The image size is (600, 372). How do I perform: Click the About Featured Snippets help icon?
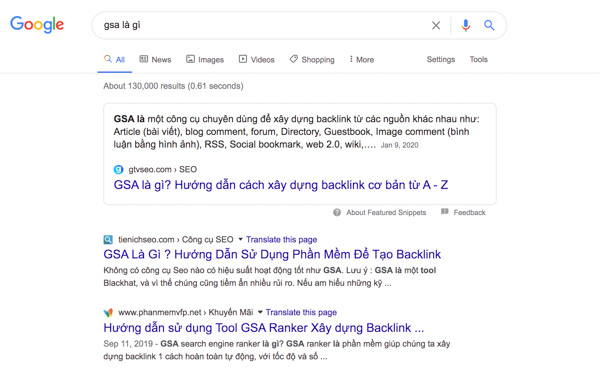[337, 212]
